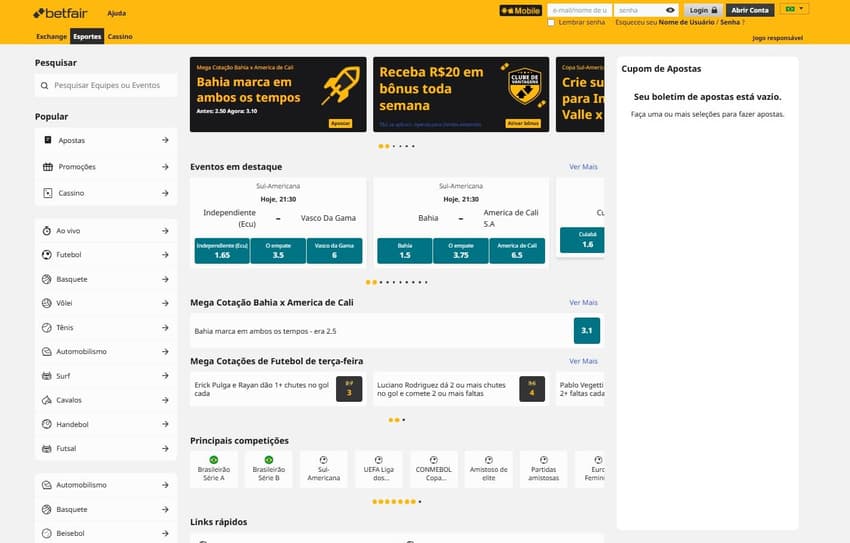Expand Futsal arrow
The width and height of the screenshot is (850, 543).
click(165, 449)
